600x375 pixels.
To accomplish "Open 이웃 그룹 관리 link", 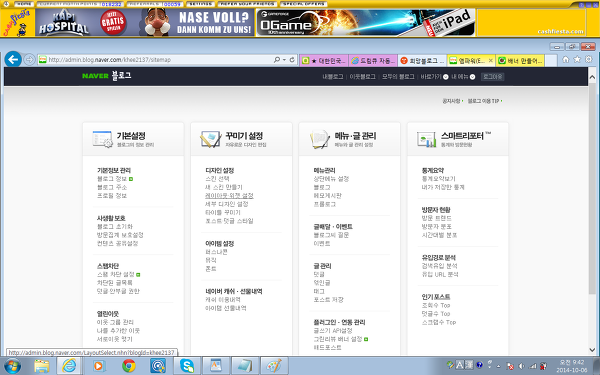I will point(115,322).
